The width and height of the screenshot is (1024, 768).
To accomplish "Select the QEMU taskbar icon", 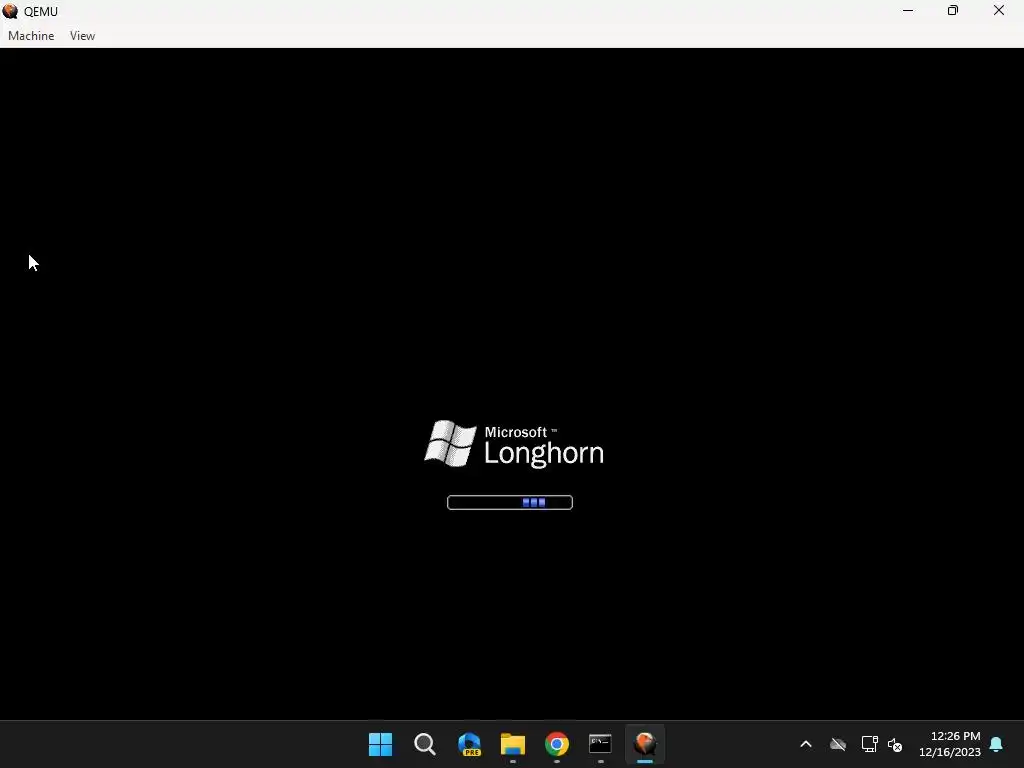I will [645, 744].
